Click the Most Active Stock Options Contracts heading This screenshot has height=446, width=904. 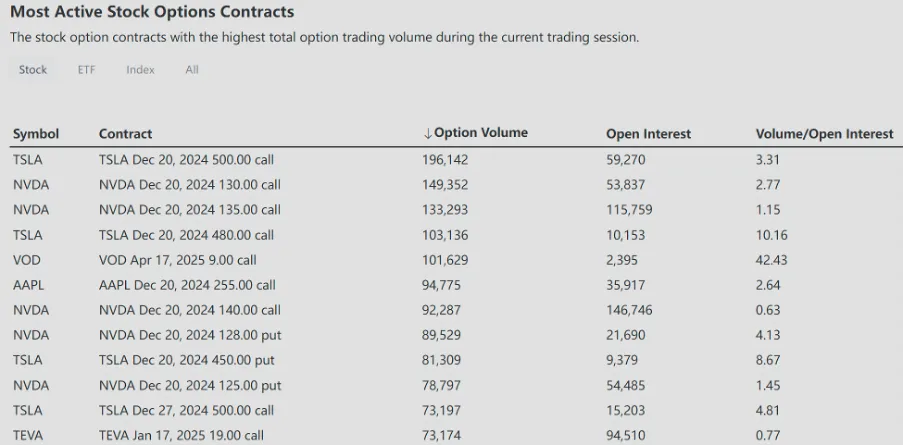(x=152, y=13)
